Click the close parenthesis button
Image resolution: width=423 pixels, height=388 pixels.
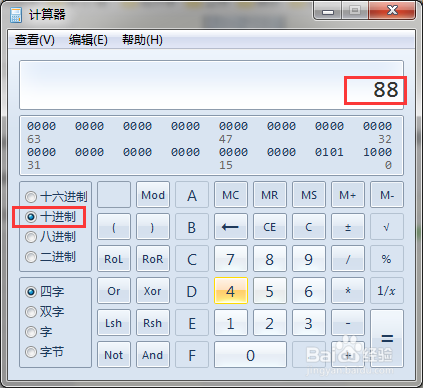[153, 227]
